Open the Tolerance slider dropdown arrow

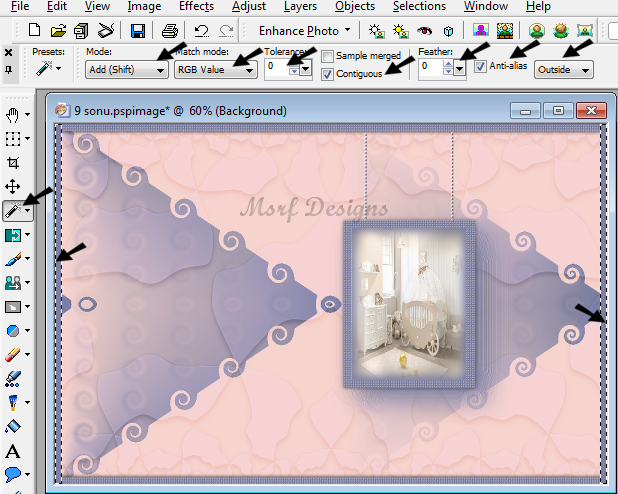tap(306, 69)
